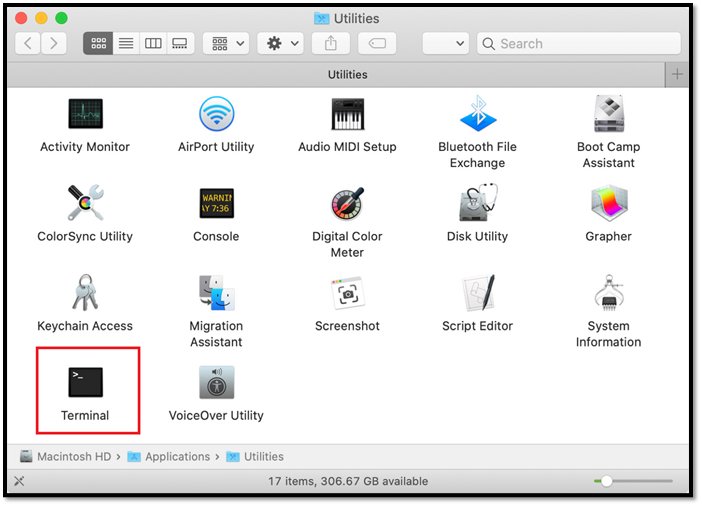Switch to gallery view
This screenshot has height=506, width=702.
(x=180, y=43)
